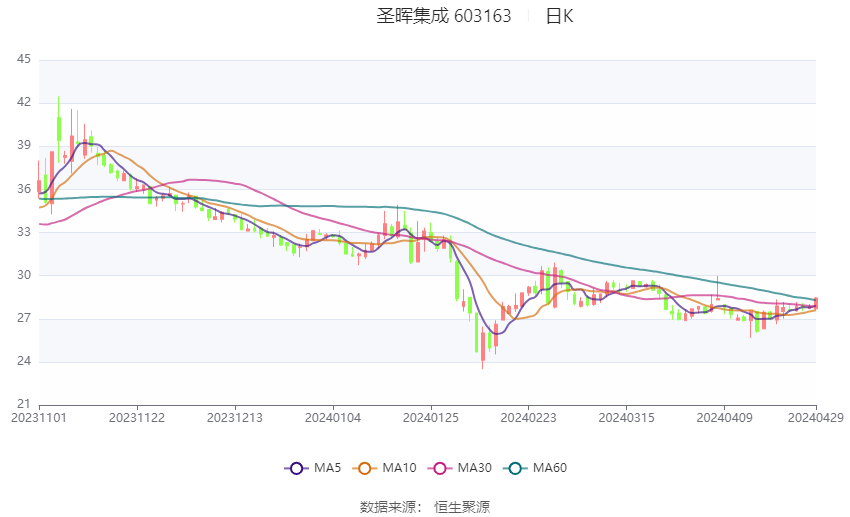The height and width of the screenshot is (517, 850).
Task: Click the MA30 pink circle legend marker
Action: (441, 468)
